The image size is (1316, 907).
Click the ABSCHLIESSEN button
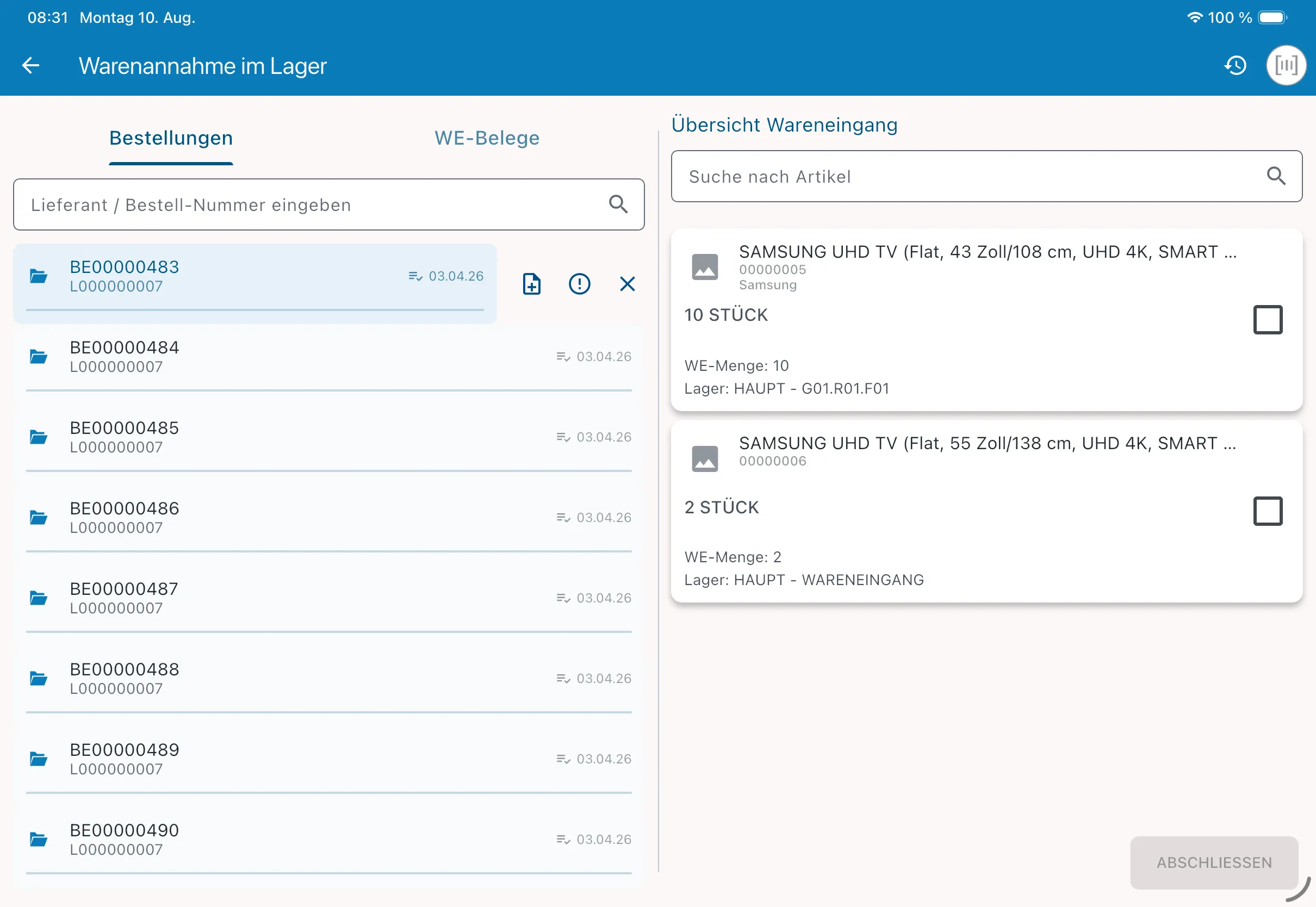pyautogui.click(x=1214, y=862)
